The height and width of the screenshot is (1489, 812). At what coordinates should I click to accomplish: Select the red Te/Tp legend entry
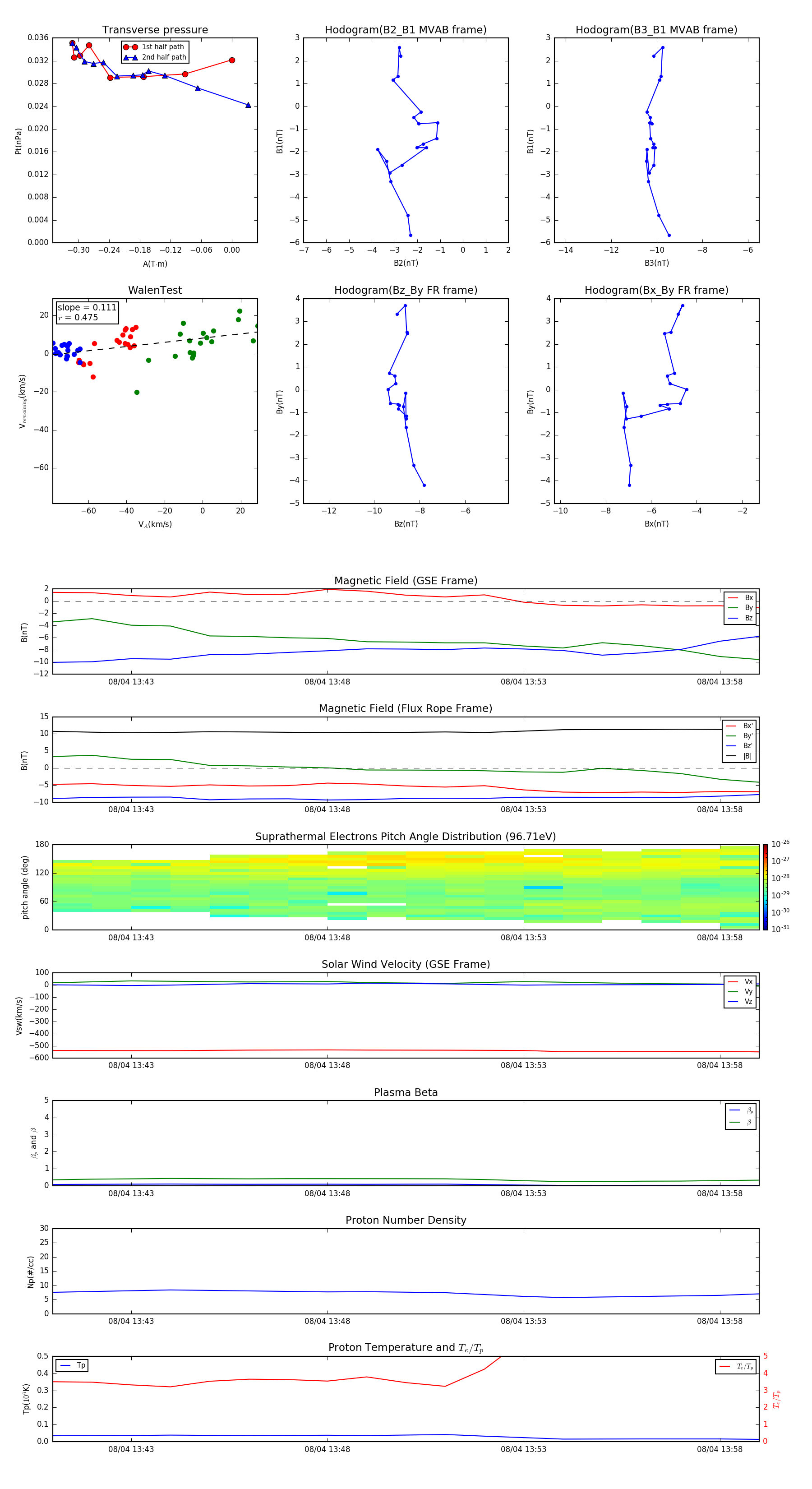(x=736, y=1366)
